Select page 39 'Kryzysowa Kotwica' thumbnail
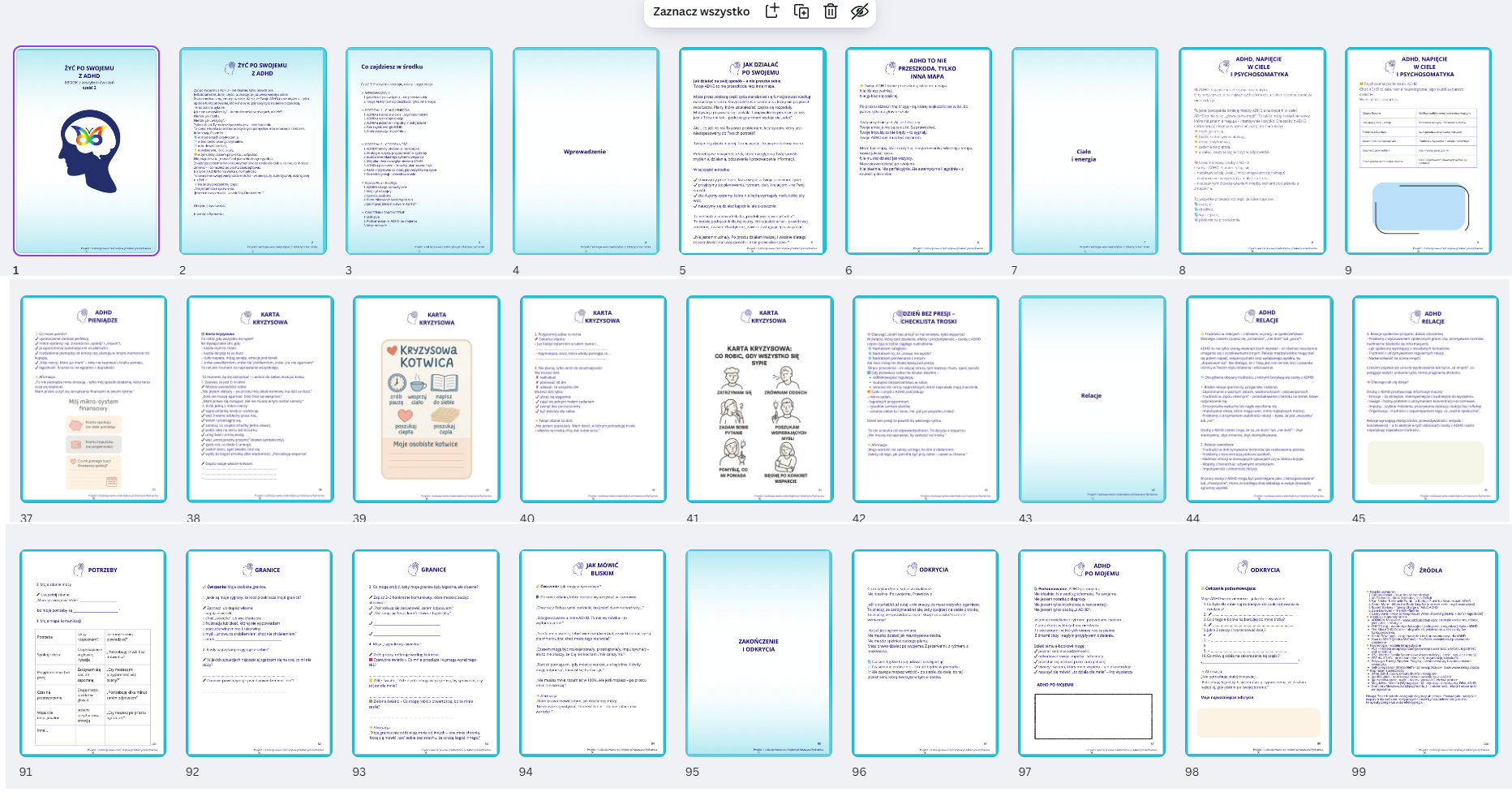Viewport: 1512px width, 805px height. point(427,399)
